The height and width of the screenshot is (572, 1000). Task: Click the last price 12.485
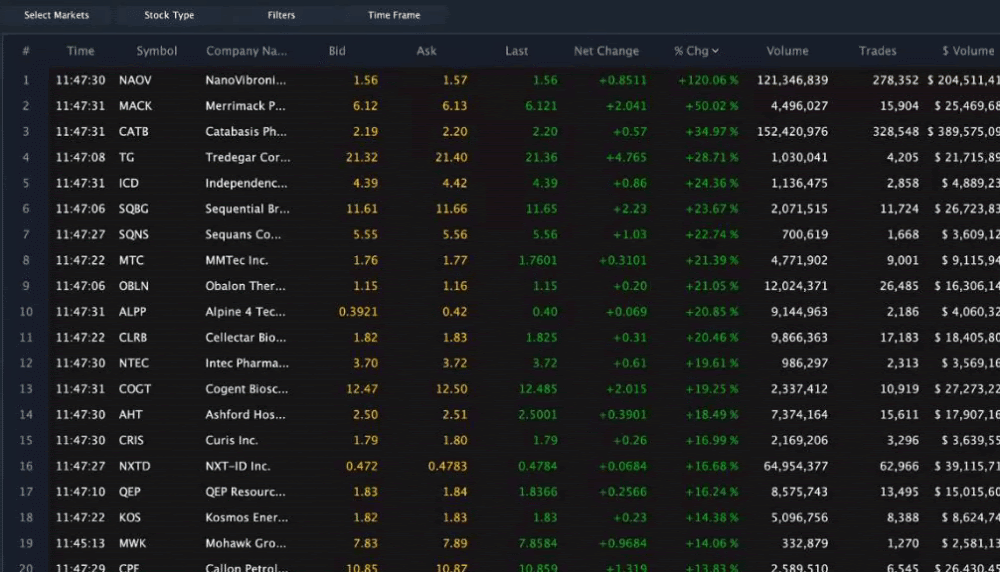538,389
